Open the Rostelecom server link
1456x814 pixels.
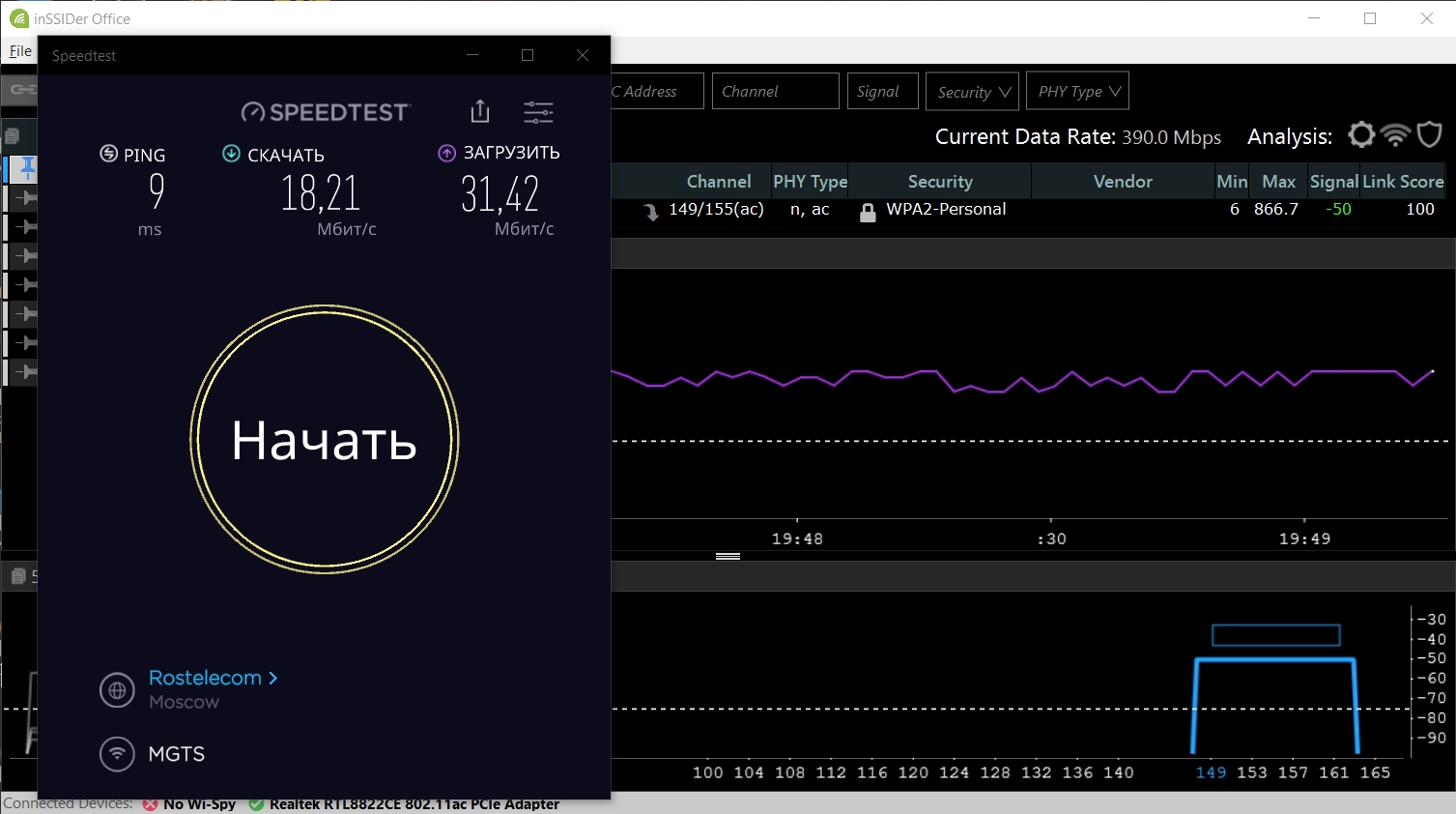[x=213, y=678]
